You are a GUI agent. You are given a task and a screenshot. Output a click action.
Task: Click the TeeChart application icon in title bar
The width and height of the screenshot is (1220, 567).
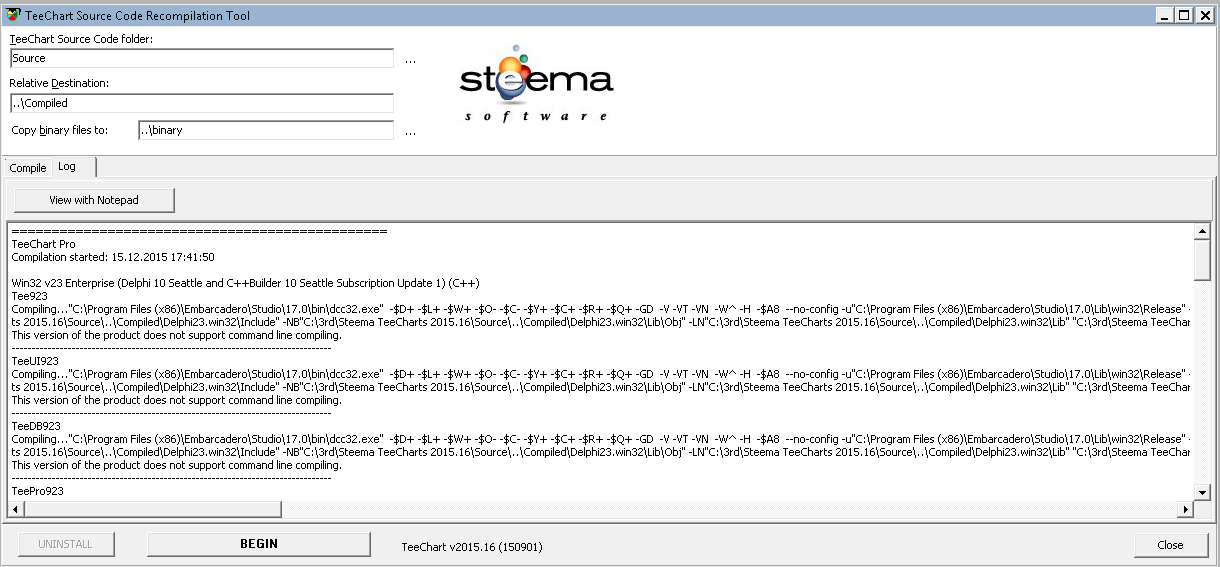(x=13, y=15)
